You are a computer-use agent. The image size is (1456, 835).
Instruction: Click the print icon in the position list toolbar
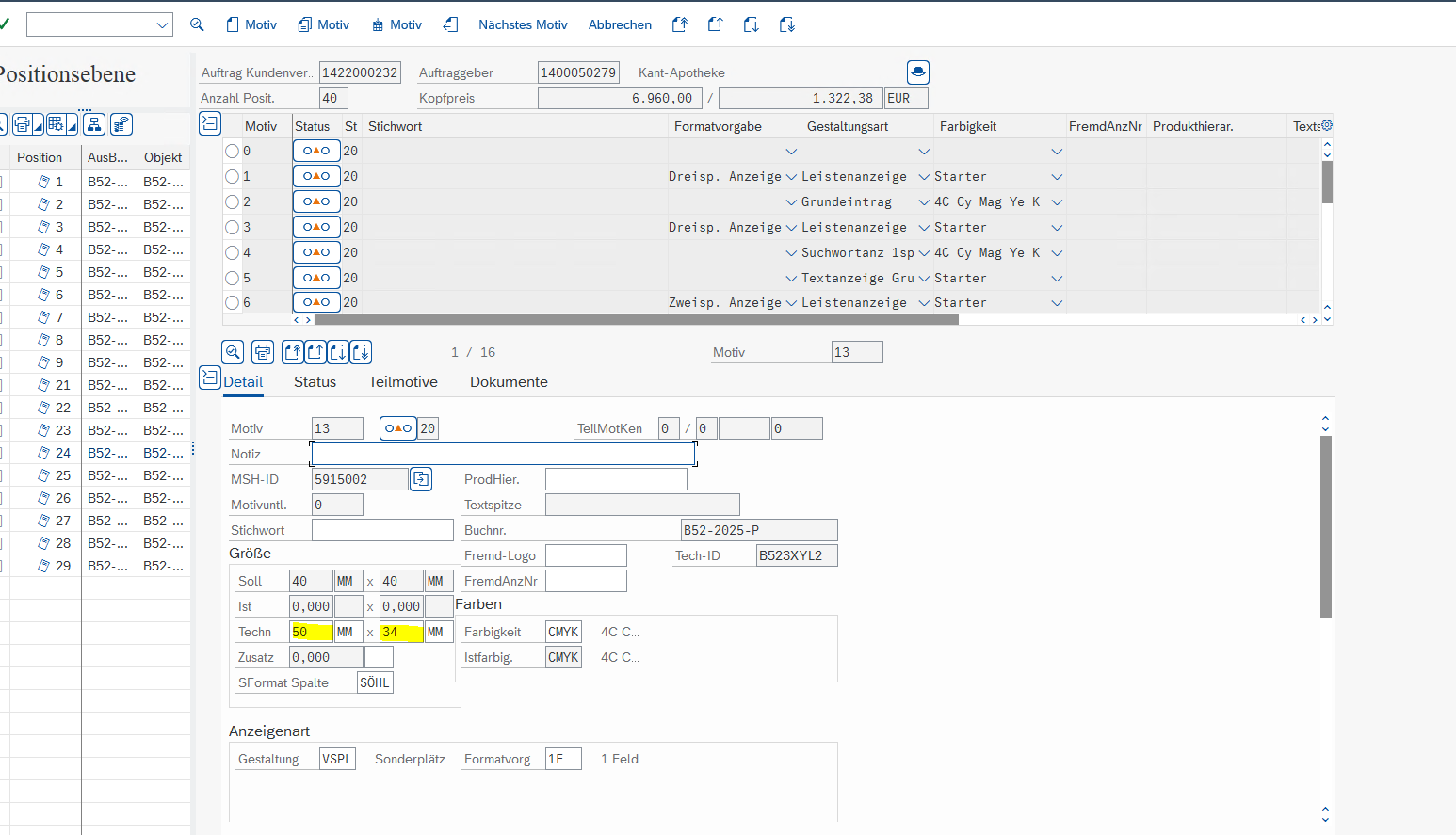click(x=23, y=124)
